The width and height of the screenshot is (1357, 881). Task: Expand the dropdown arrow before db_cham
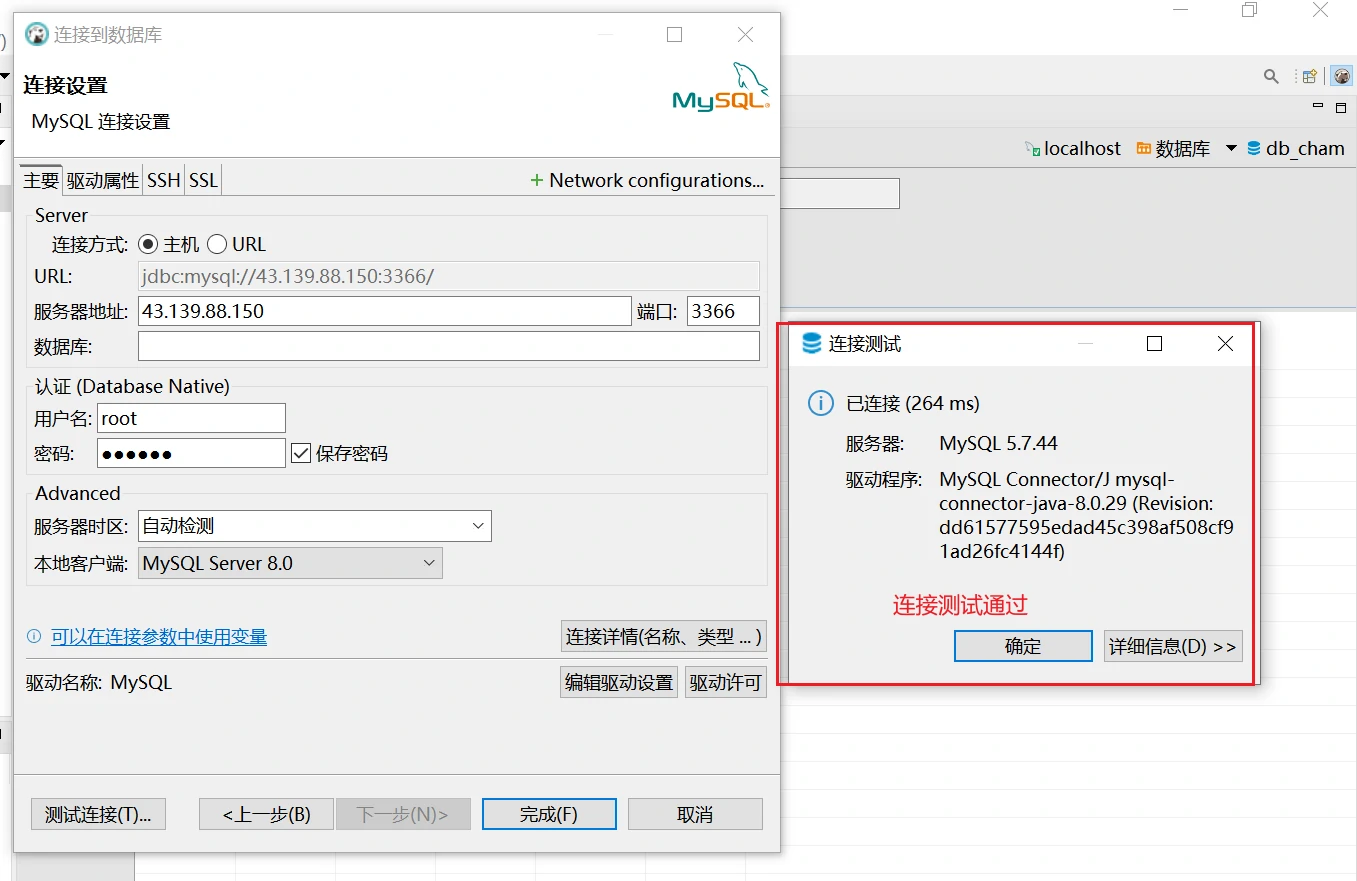[1231, 148]
